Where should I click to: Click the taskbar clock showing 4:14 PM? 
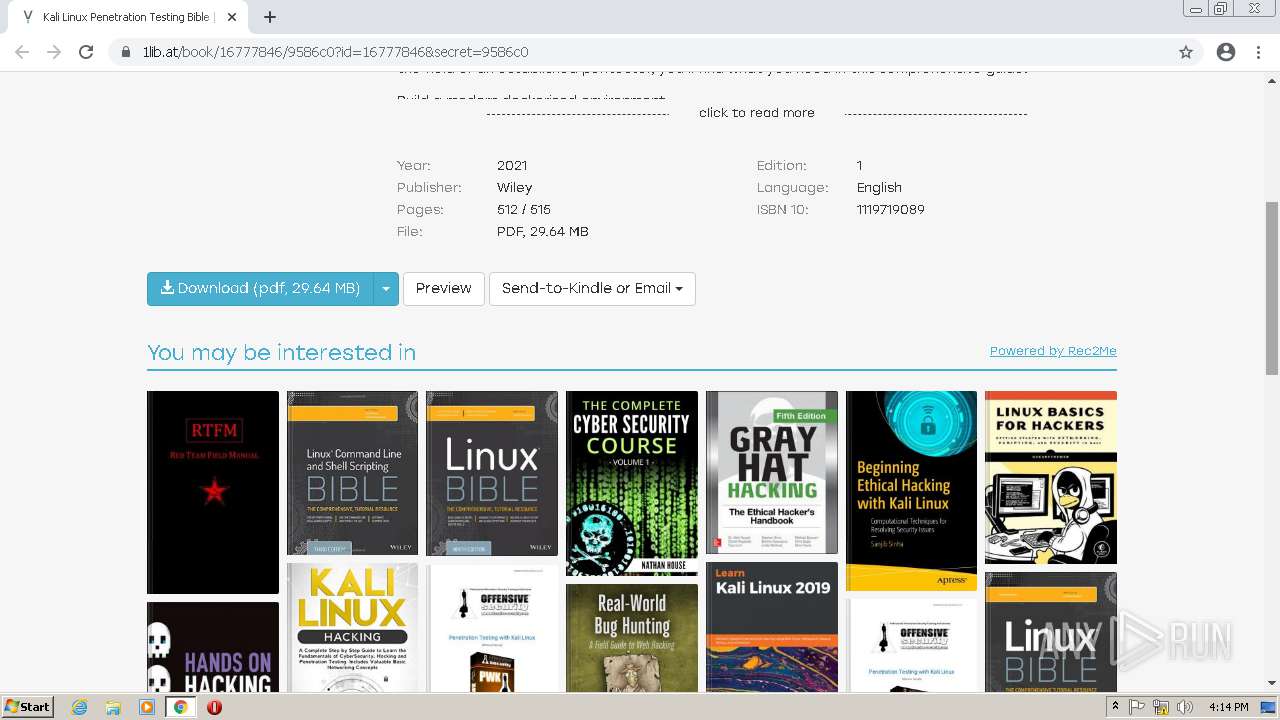click(x=1228, y=707)
